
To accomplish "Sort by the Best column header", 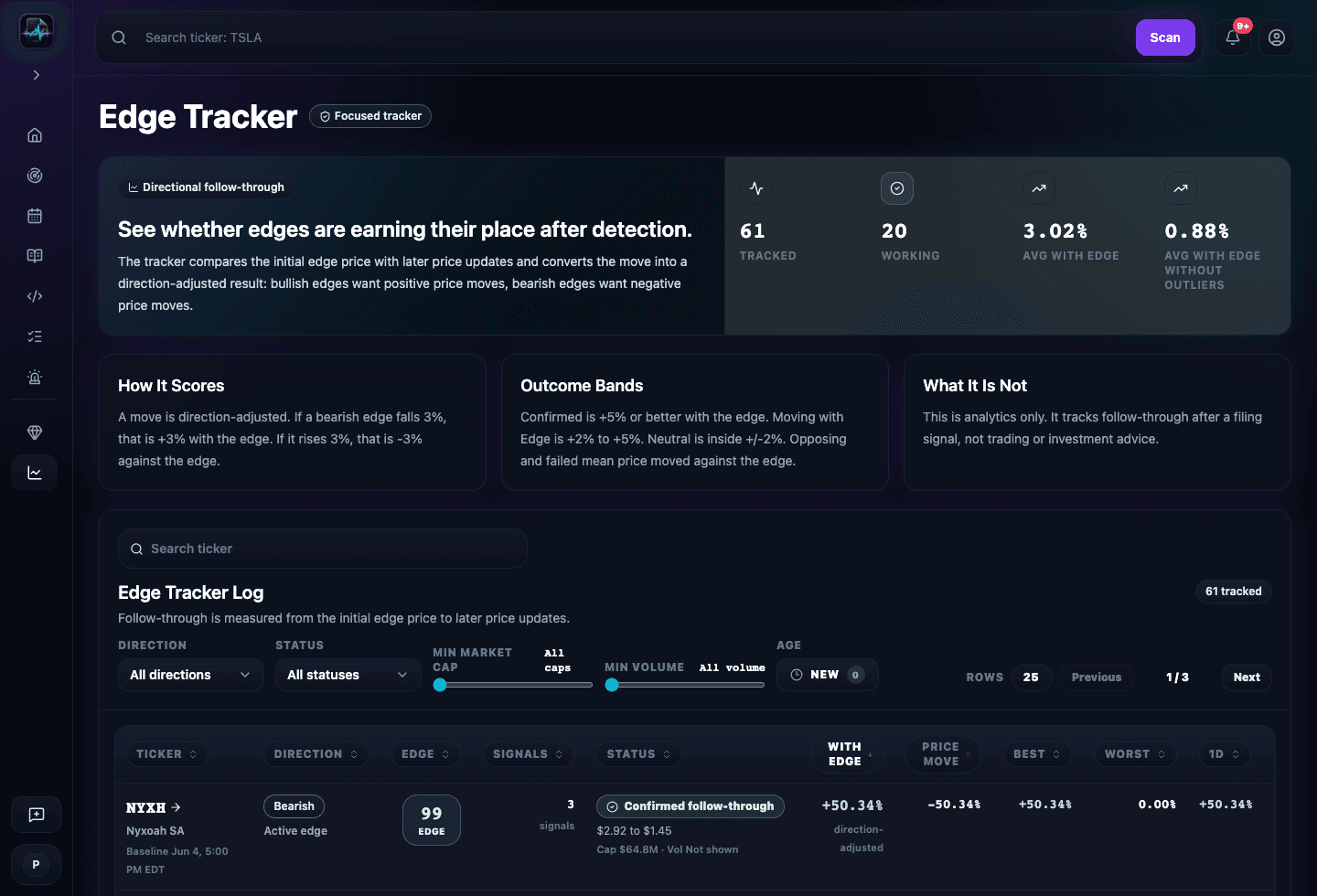I will pos(1036,754).
